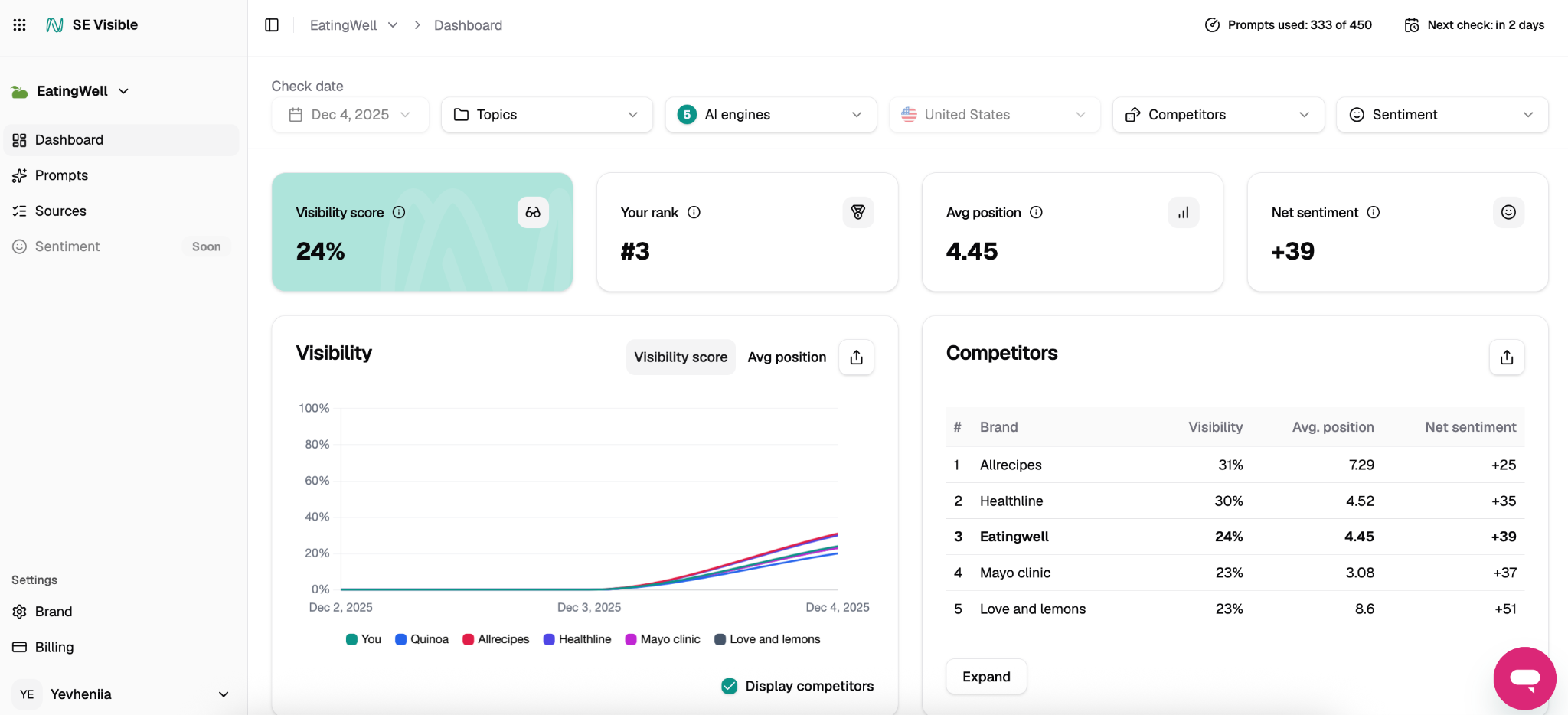Click the Expand button under Competitors
The image size is (1568, 715).
985,676
